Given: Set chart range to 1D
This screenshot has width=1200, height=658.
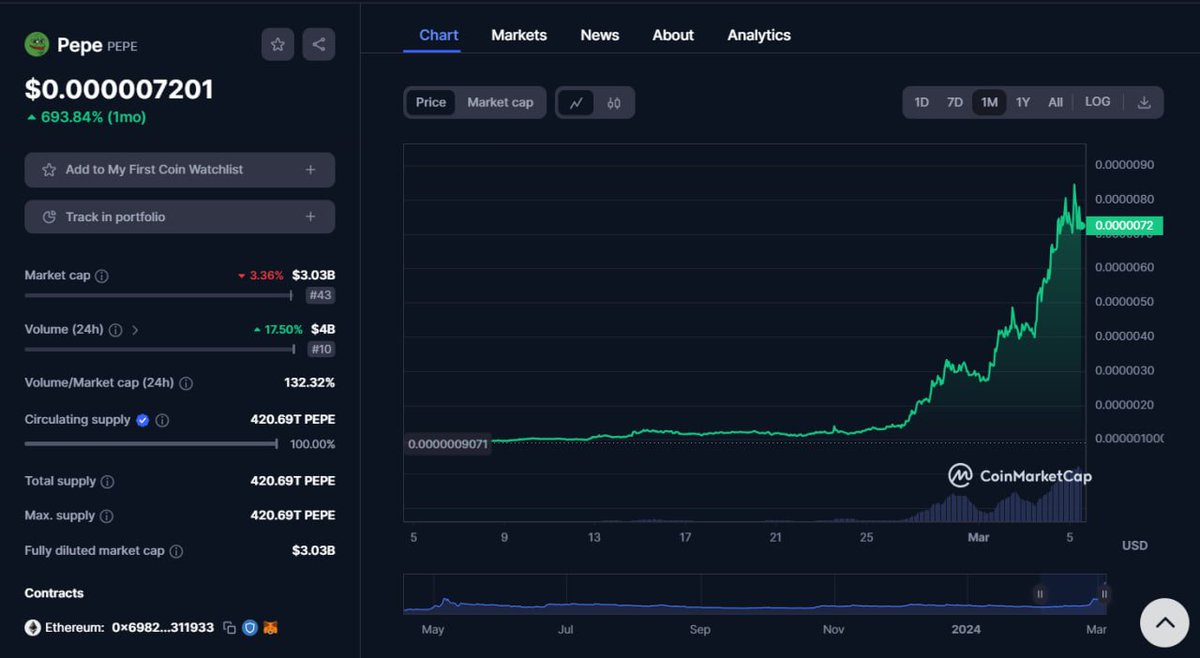Looking at the screenshot, I should click(922, 102).
